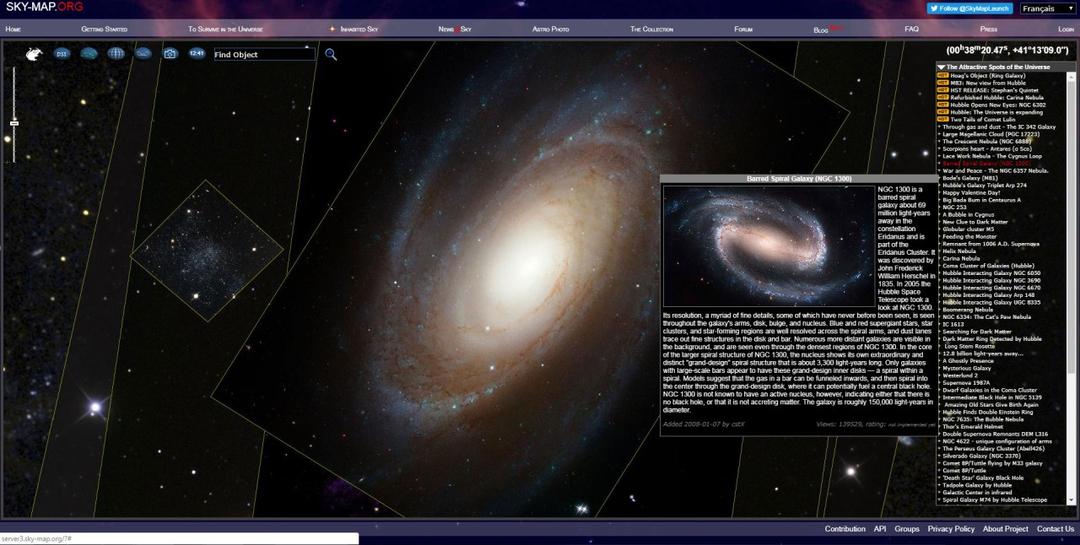Click Boomerang Nebula entry
The image size is (1080, 545).
[968, 310]
